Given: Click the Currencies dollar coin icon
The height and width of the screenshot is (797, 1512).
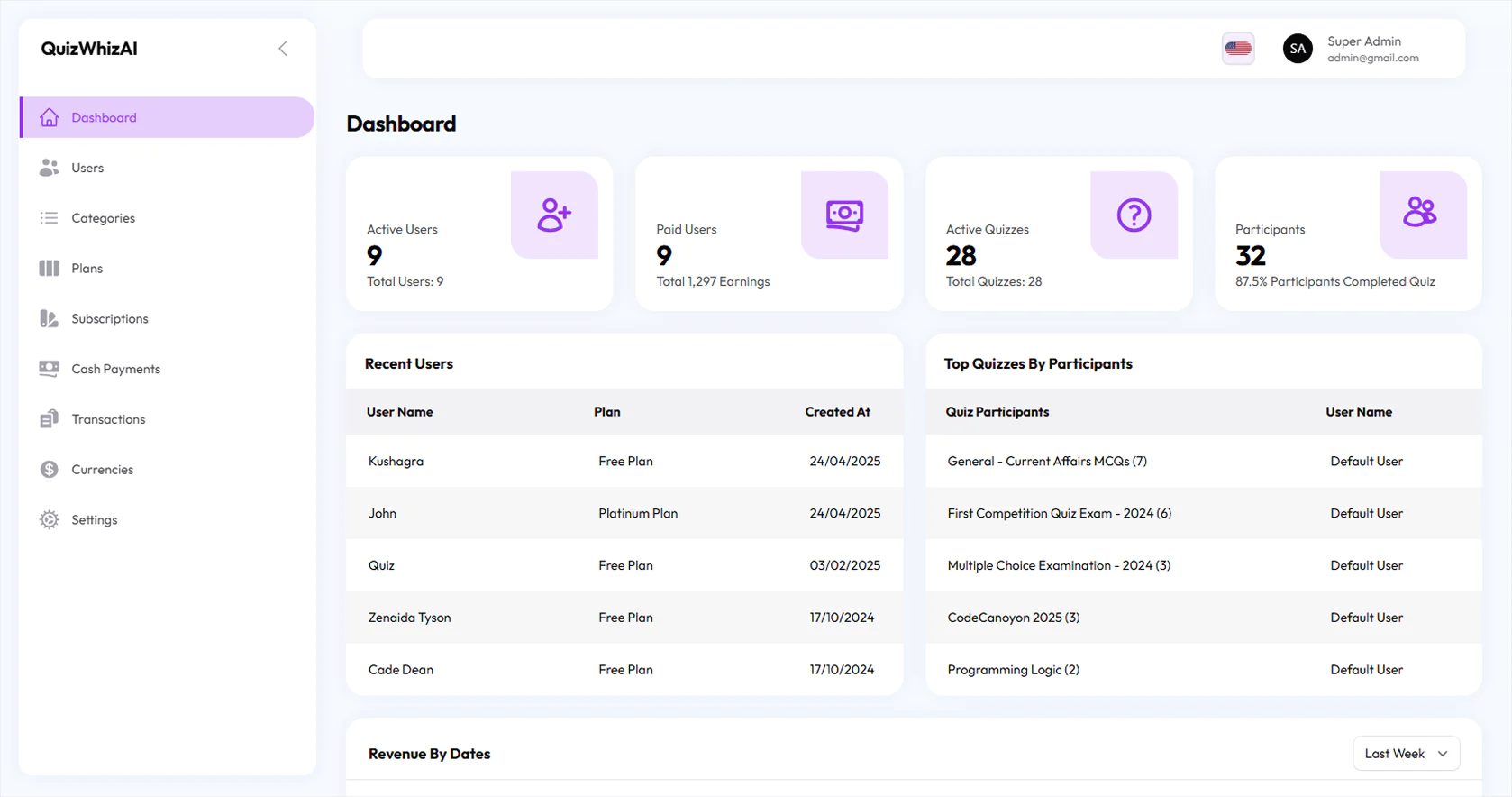Looking at the screenshot, I should click(50, 470).
